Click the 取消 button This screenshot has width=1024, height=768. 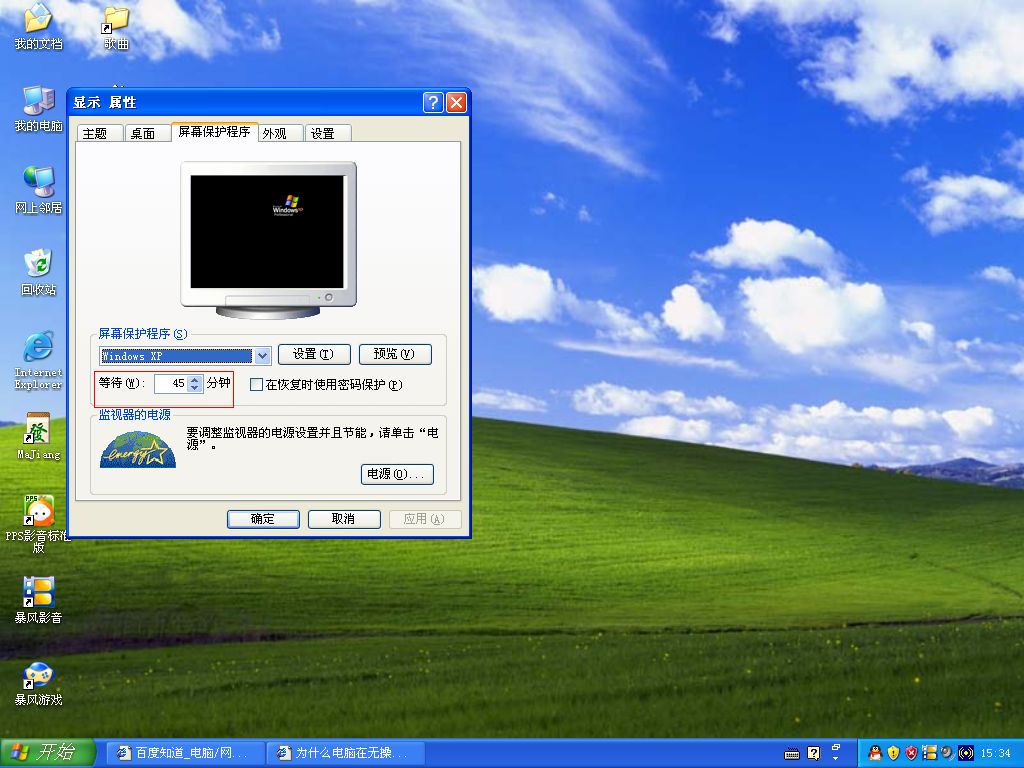tap(344, 519)
